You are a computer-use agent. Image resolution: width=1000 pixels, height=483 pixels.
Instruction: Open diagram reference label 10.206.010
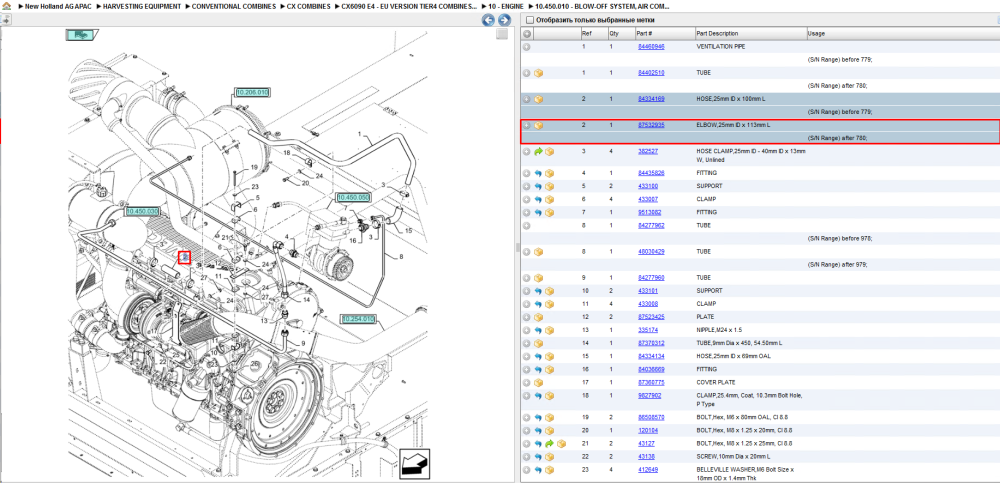253,93
